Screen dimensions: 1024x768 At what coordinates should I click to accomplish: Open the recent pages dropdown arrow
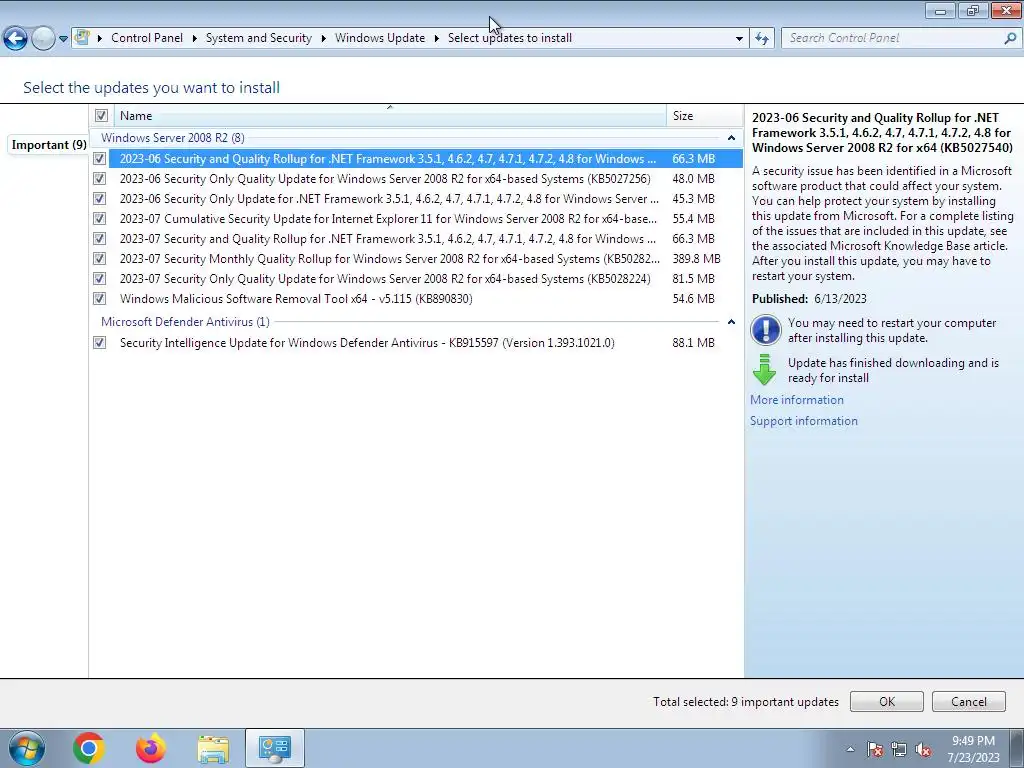click(x=63, y=39)
